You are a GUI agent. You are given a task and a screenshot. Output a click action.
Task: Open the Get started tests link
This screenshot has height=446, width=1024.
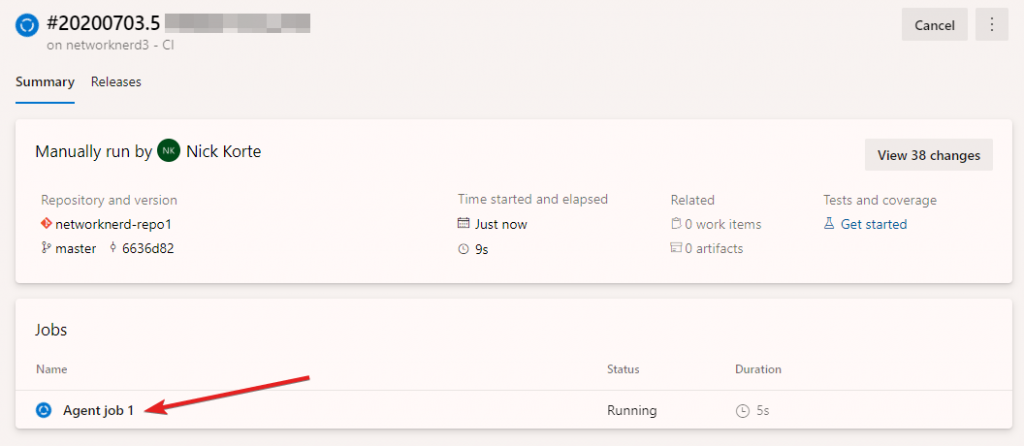873,224
